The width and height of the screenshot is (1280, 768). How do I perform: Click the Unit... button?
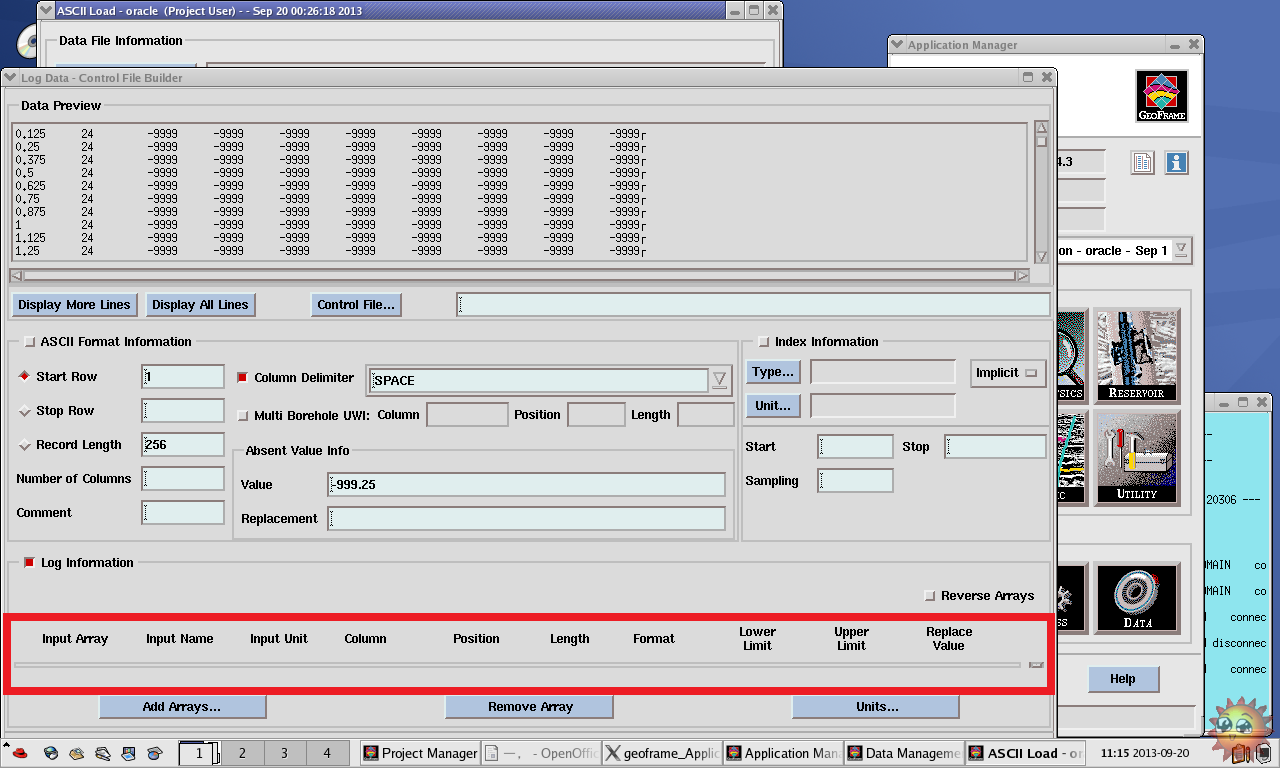pos(773,406)
